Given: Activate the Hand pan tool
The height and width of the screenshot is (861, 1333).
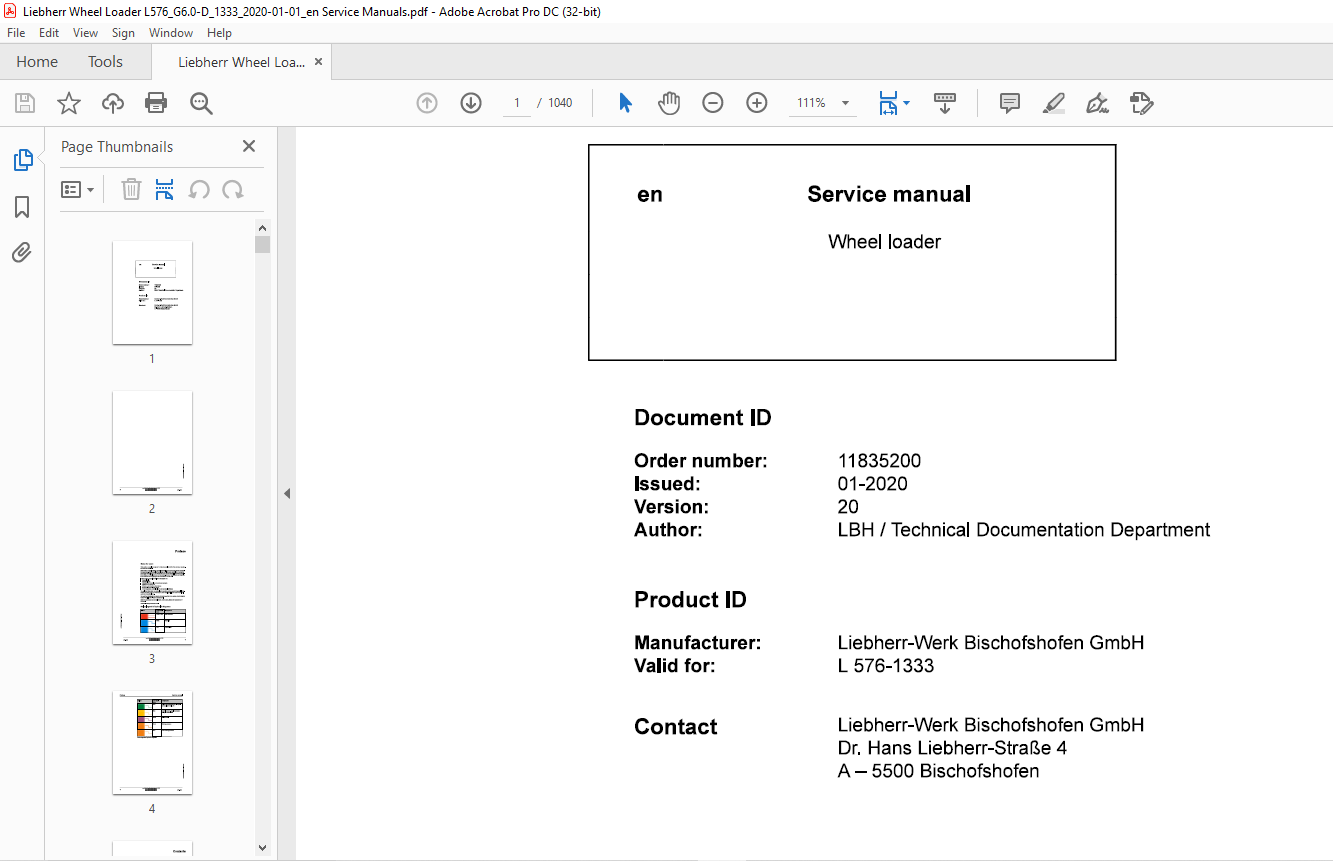Looking at the screenshot, I should 669,103.
